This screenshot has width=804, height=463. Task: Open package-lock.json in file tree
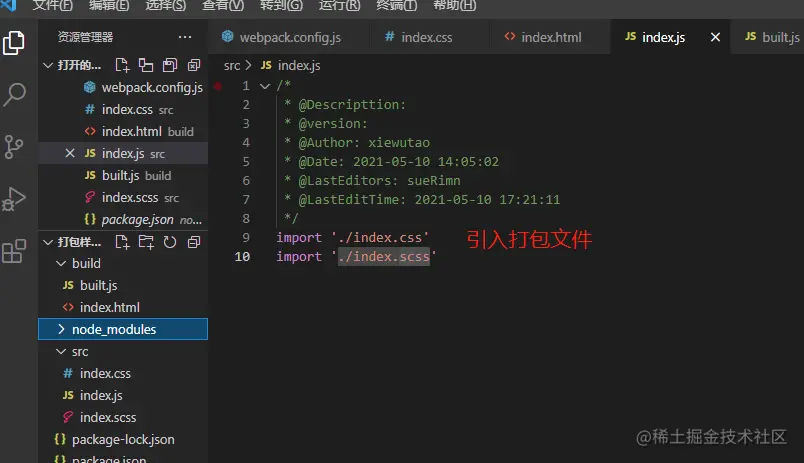pyautogui.click(x=123, y=439)
